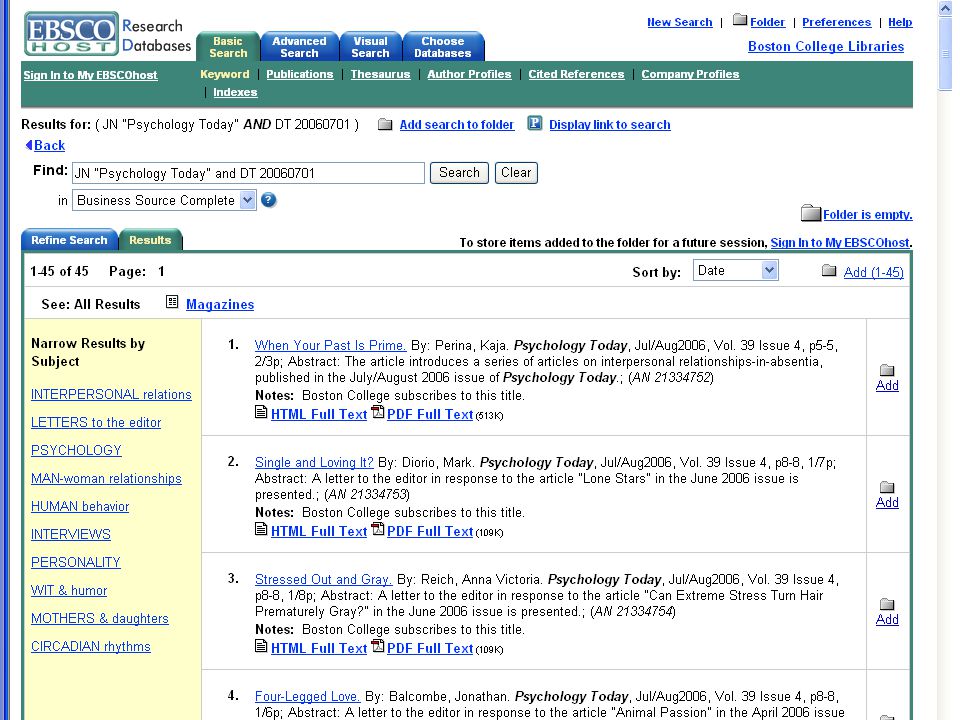Click Sign In to My EBSCOhost in green bar
The height and width of the screenshot is (720, 960).
pos(90,75)
